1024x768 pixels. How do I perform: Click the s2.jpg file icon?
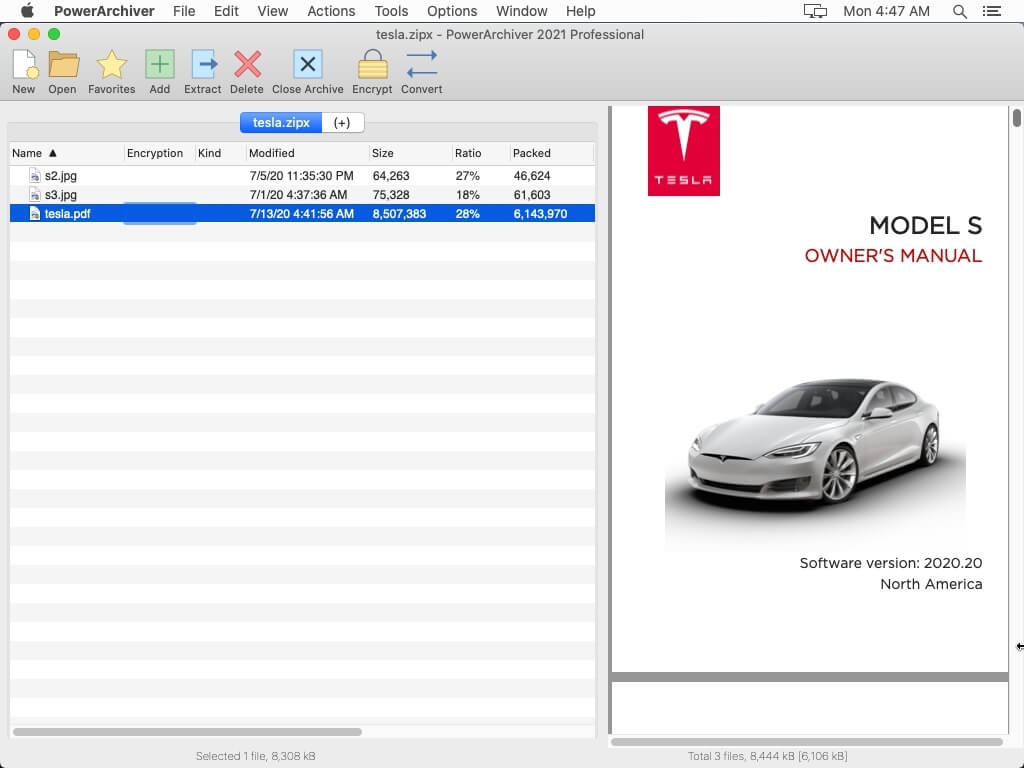tap(35, 176)
